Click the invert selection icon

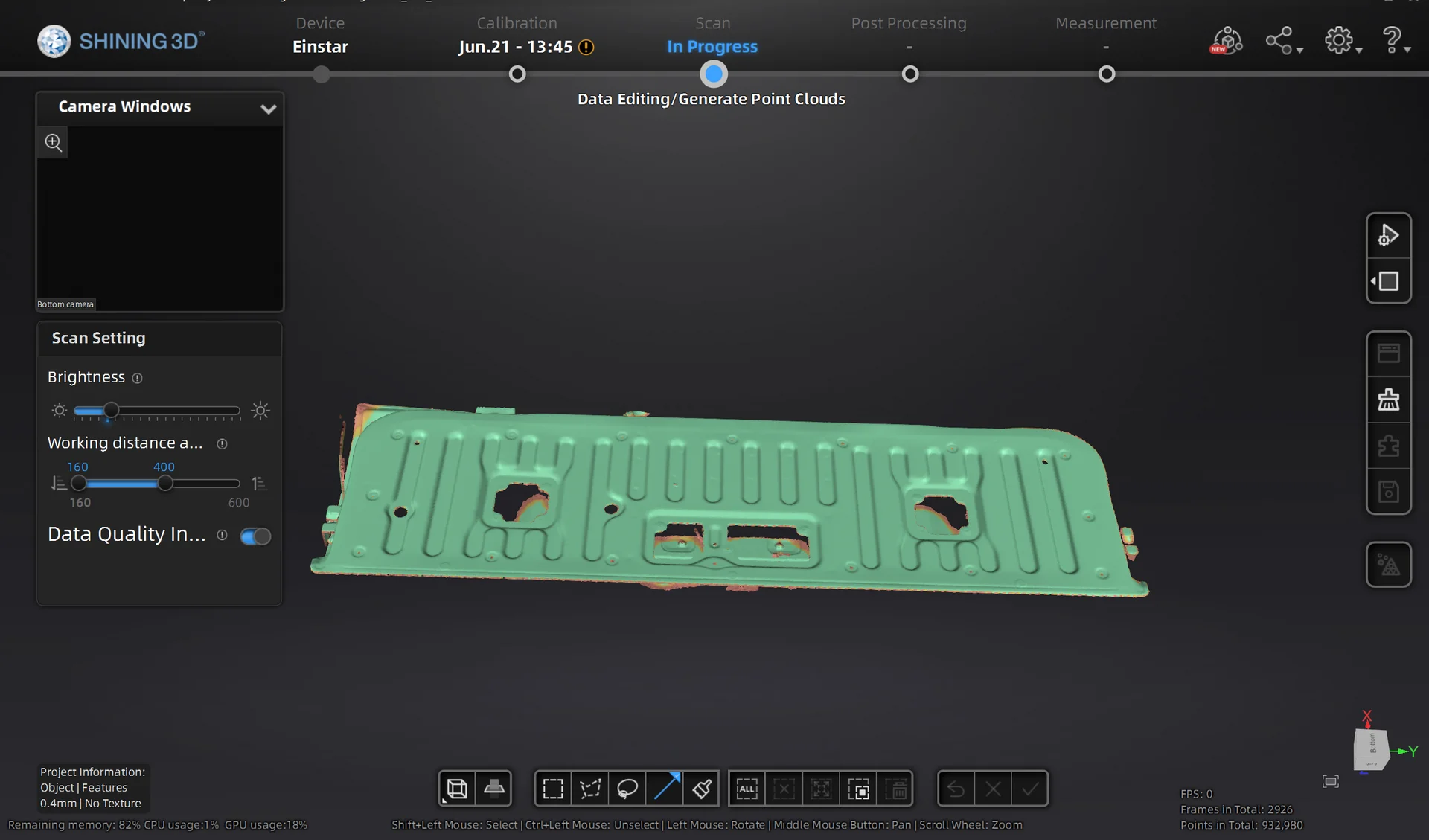858,789
